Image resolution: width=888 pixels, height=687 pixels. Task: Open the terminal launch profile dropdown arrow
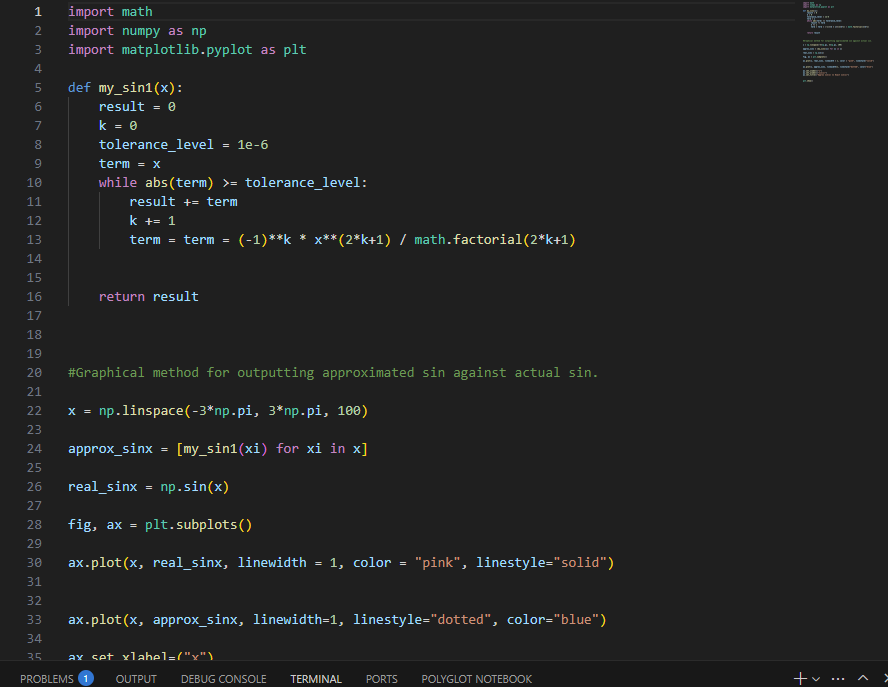click(x=815, y=679)
